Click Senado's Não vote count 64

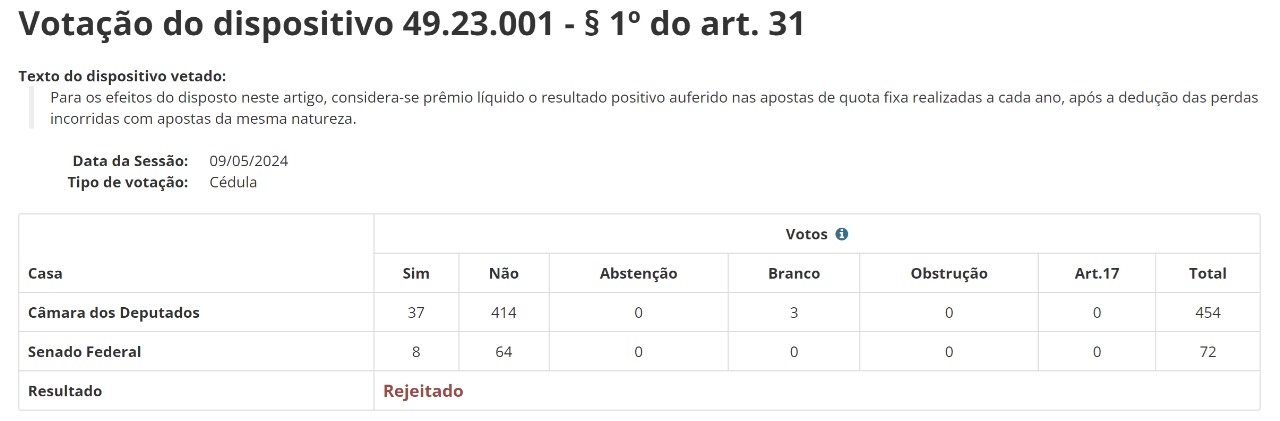point(504,352)
